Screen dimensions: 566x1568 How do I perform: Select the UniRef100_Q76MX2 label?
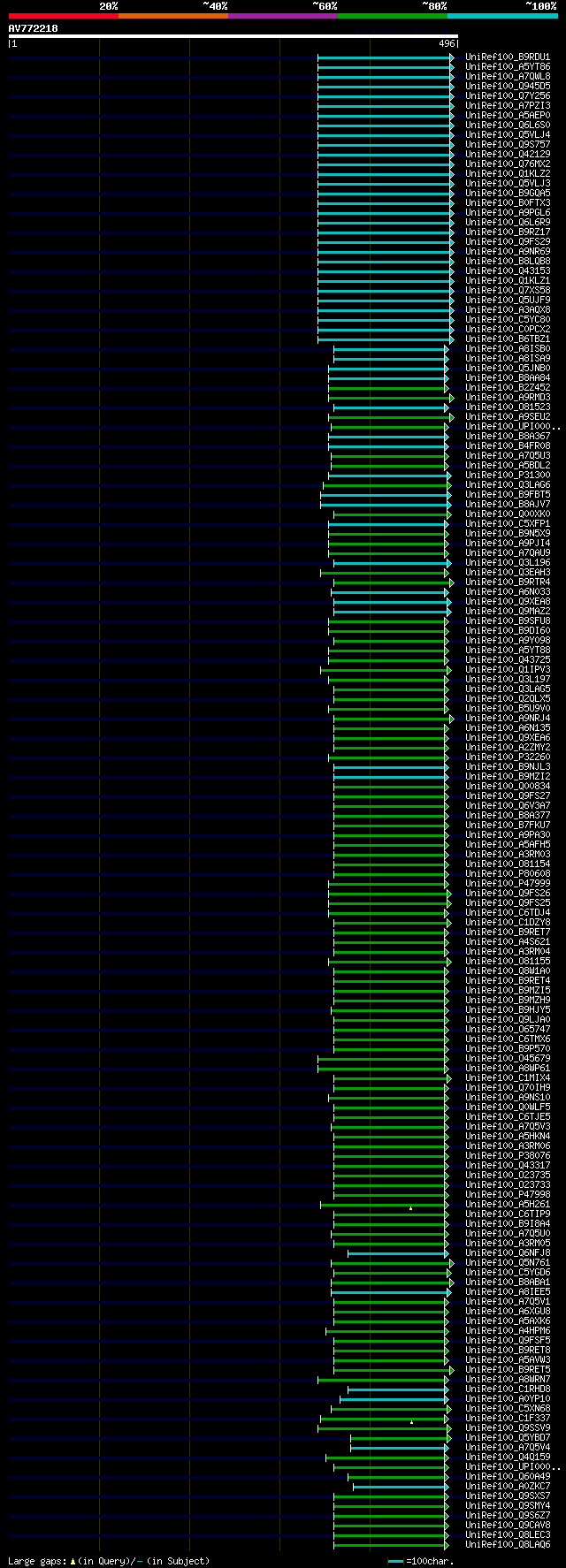click(x=508, y=164)
